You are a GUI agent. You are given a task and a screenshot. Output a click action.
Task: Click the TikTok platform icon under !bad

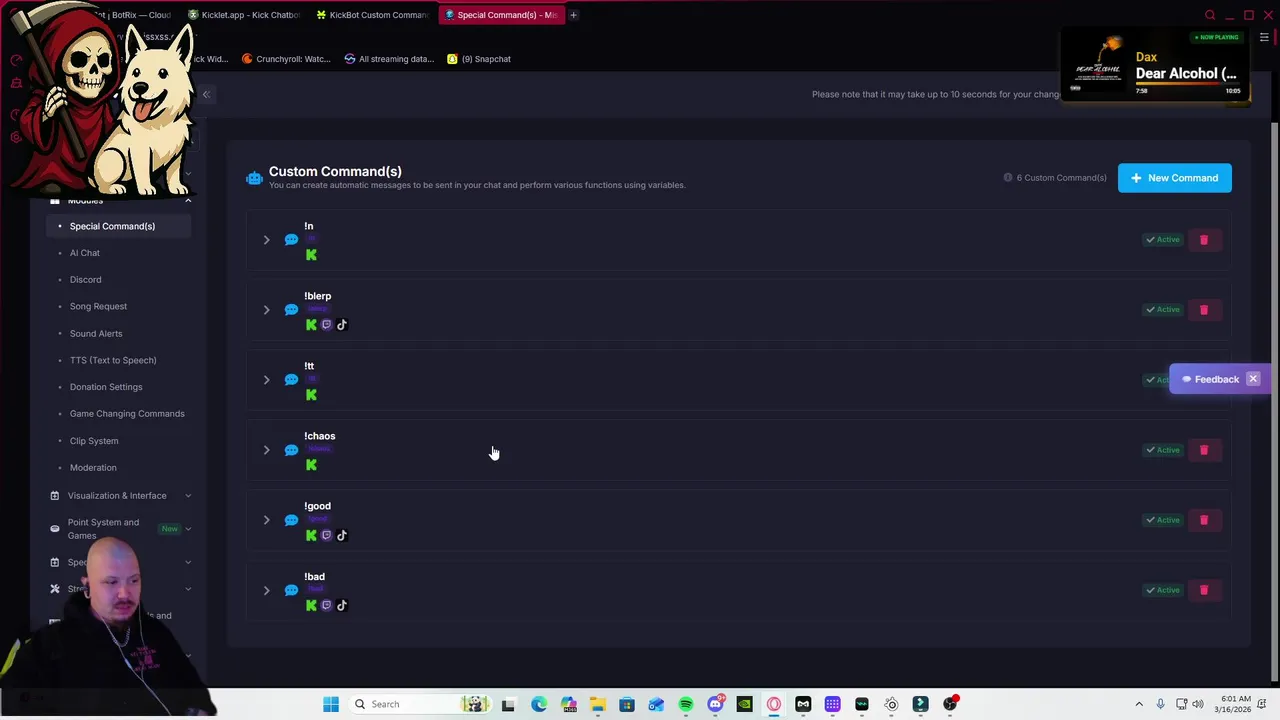tap(342, 605)
